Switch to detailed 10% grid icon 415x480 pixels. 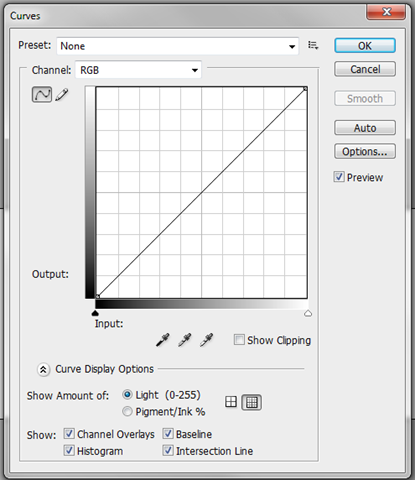(x=252, y=402)
